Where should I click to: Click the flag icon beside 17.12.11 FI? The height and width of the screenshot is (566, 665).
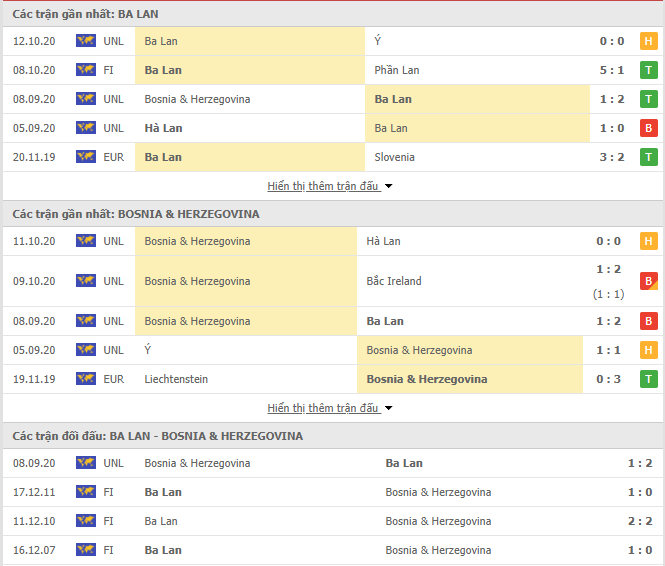pos(86,492)
